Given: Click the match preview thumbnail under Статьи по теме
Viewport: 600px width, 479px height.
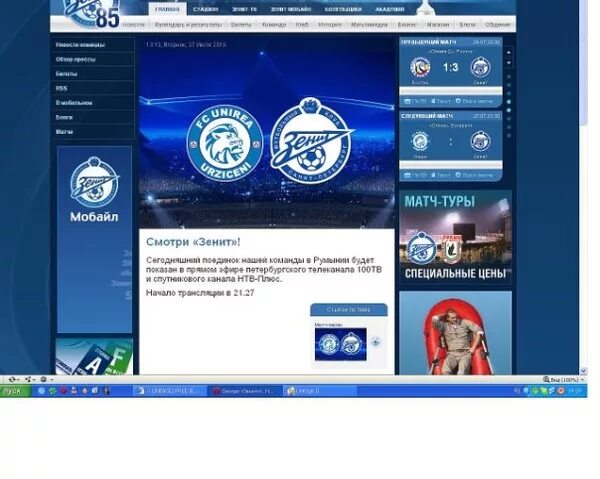Looking at the screenshot, I should tap(341, 344).
